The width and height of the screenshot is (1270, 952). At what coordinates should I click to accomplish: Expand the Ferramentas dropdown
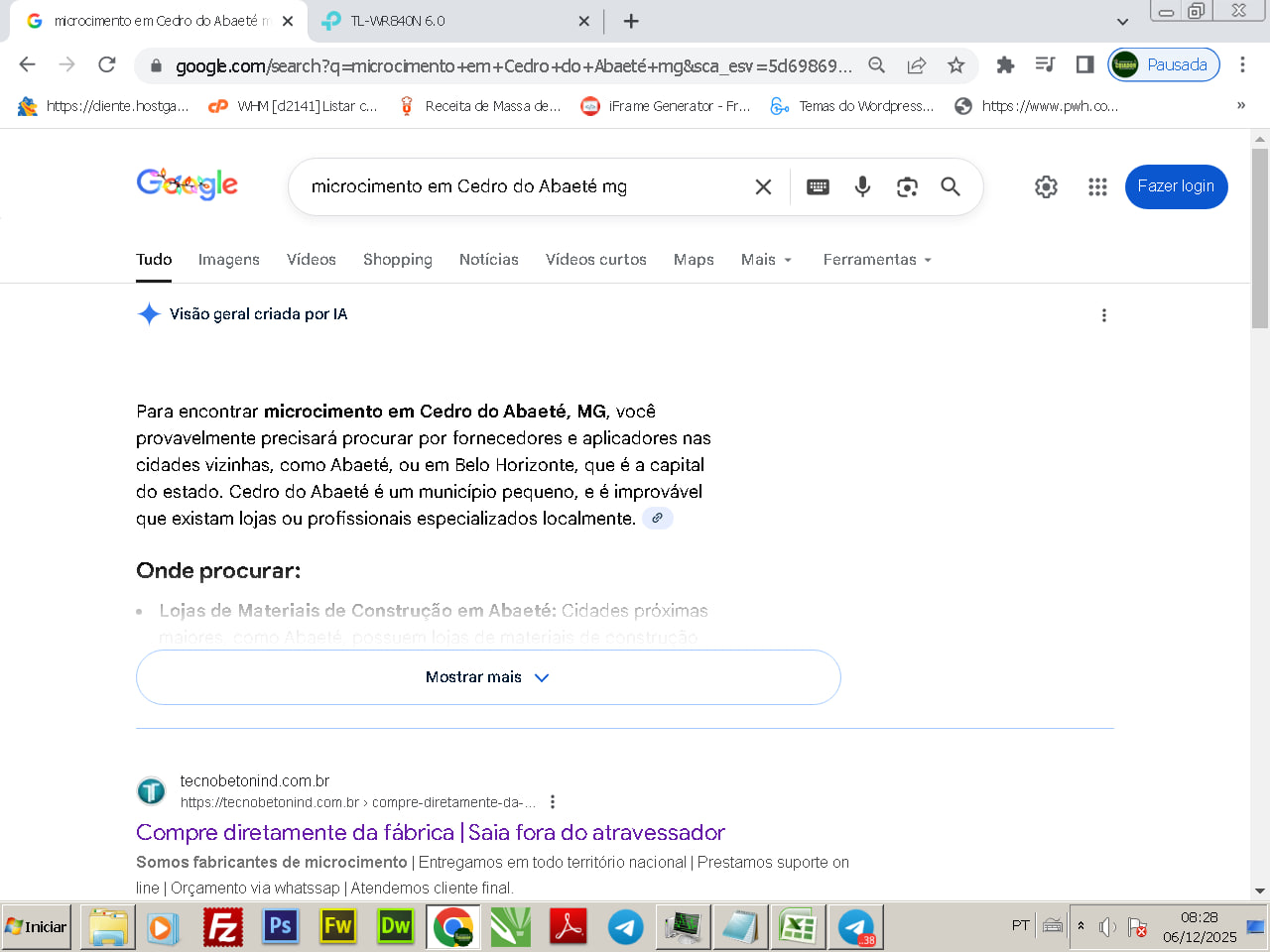[877, 260]
